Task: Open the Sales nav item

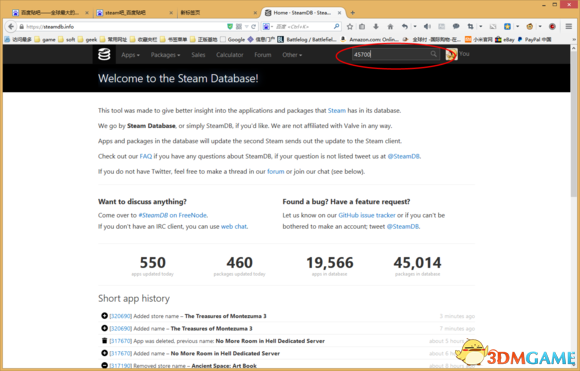Action: (198, 55)
